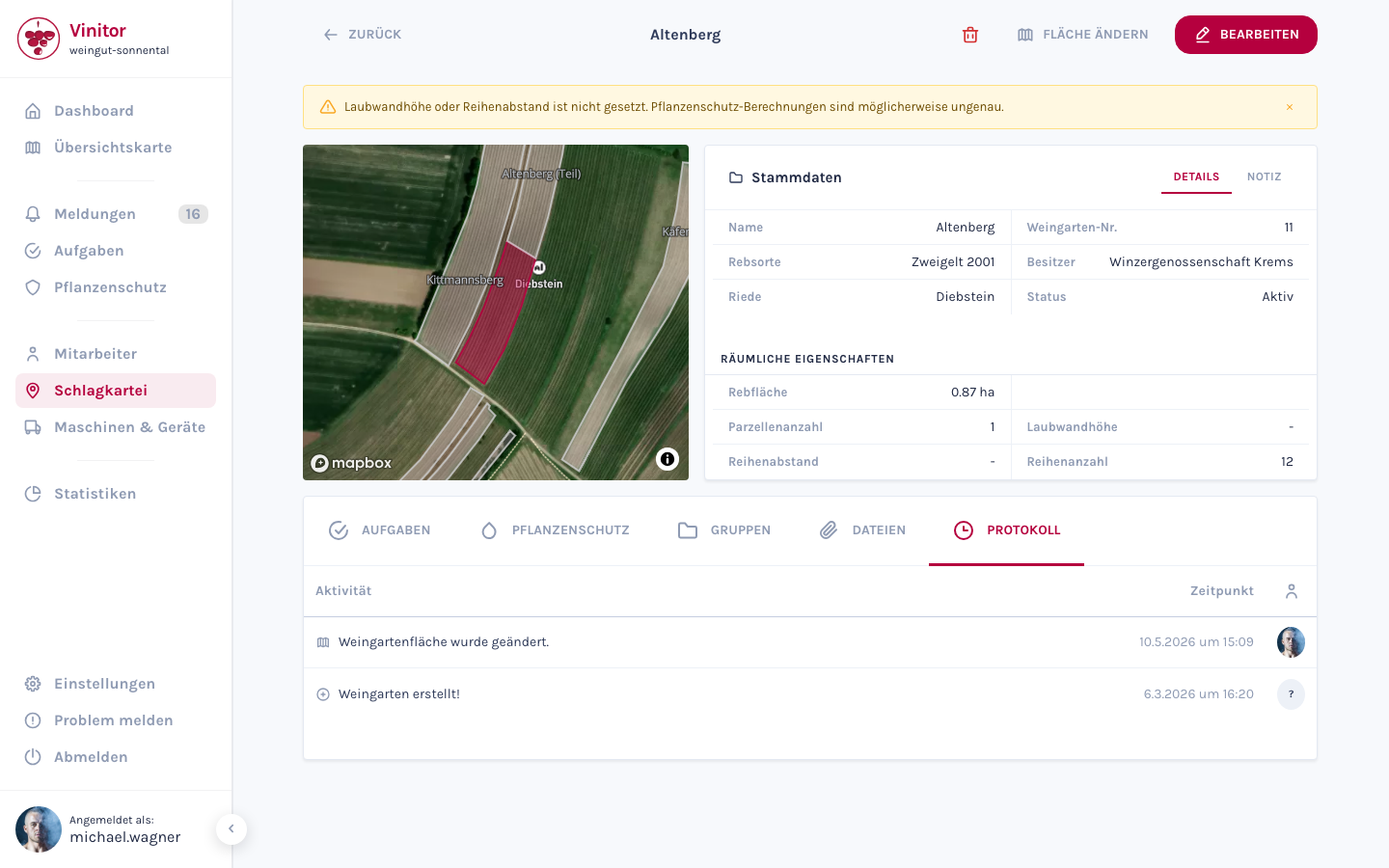
Task: Open the Gruppen tab
Action: tap(724, 530)
